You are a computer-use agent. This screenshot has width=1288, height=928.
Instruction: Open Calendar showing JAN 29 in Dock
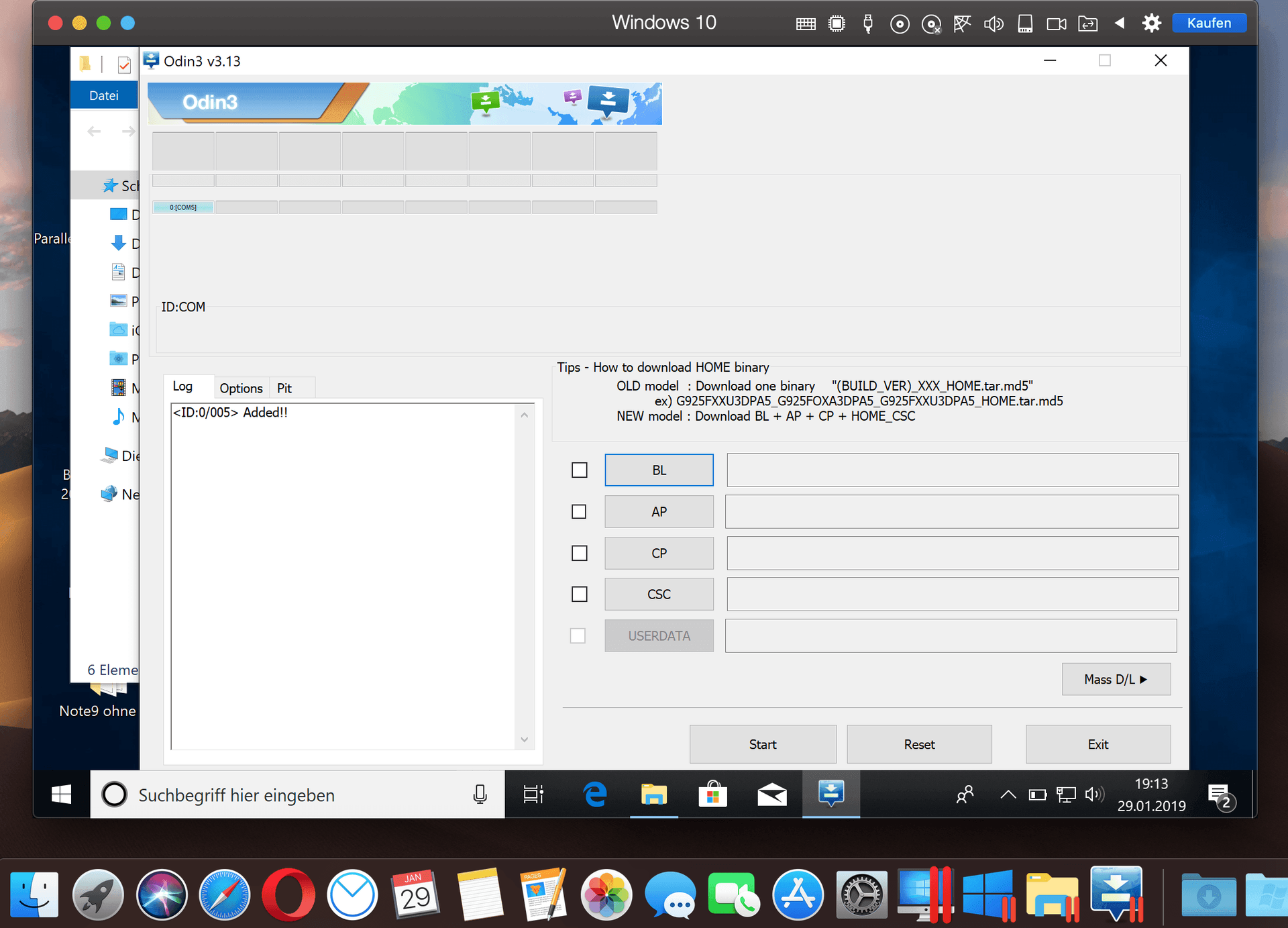(415, 894)
